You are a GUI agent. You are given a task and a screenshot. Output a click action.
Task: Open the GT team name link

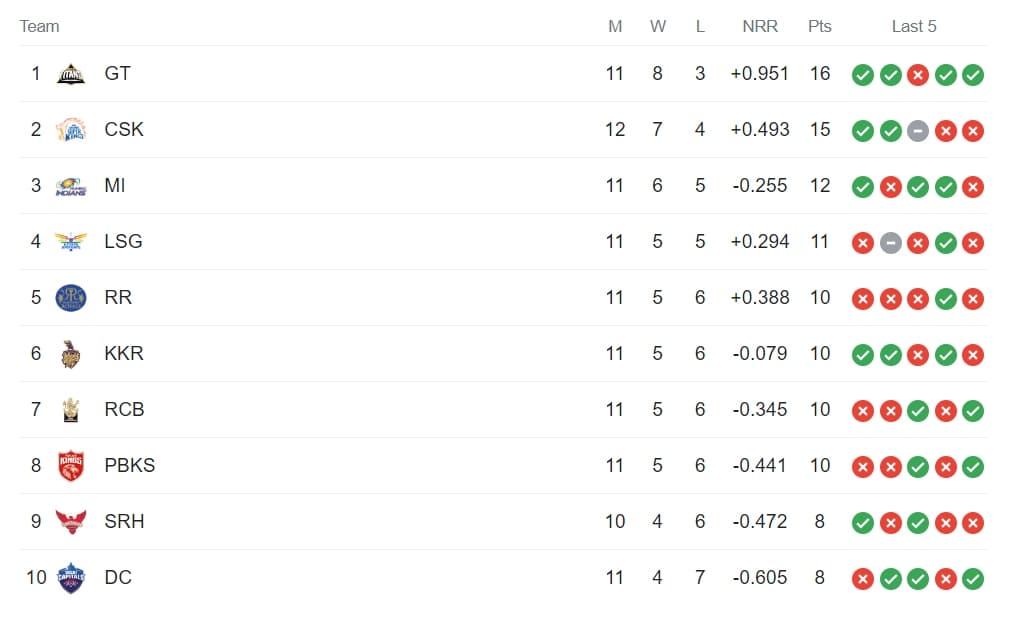pyautogui.click(x=117, y=74)
